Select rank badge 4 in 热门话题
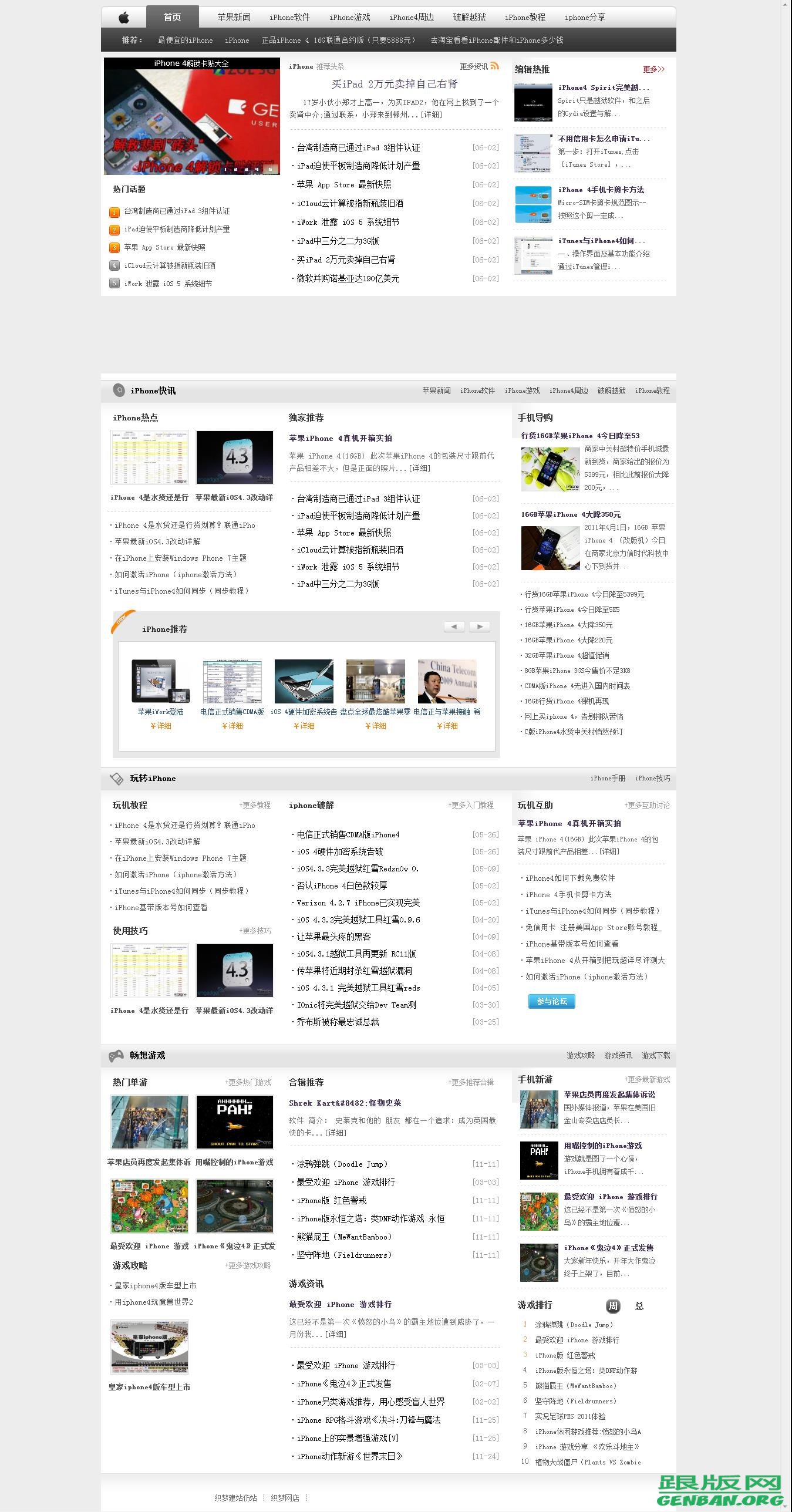The width and height of the screenshot is (792, 1512). (114, 265)
